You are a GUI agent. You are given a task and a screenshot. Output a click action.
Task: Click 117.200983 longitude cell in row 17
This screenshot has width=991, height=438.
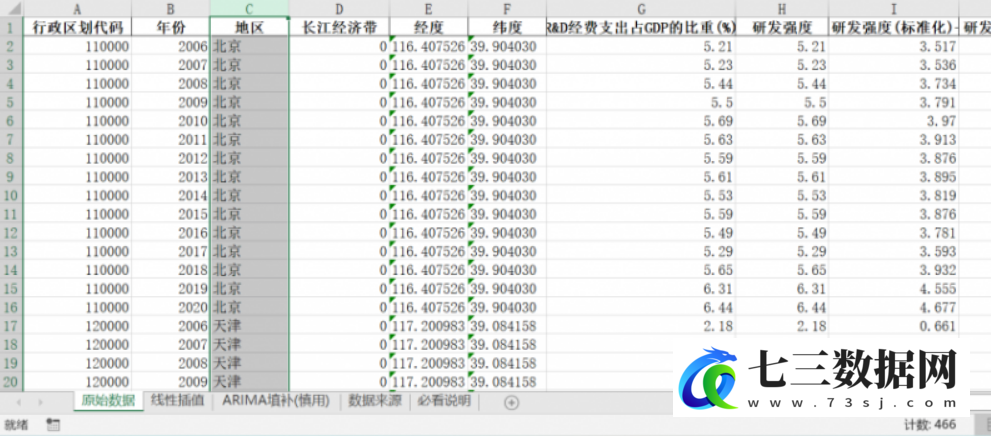pos(429,326)
